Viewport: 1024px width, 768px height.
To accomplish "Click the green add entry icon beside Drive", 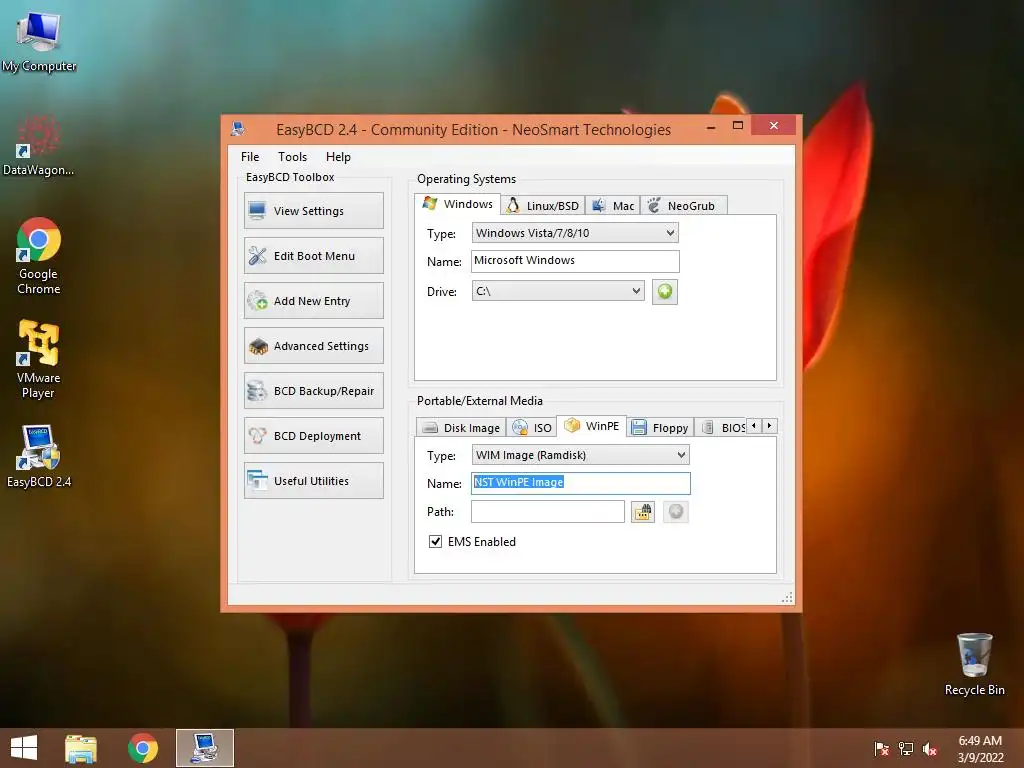I will coord(664,291).
